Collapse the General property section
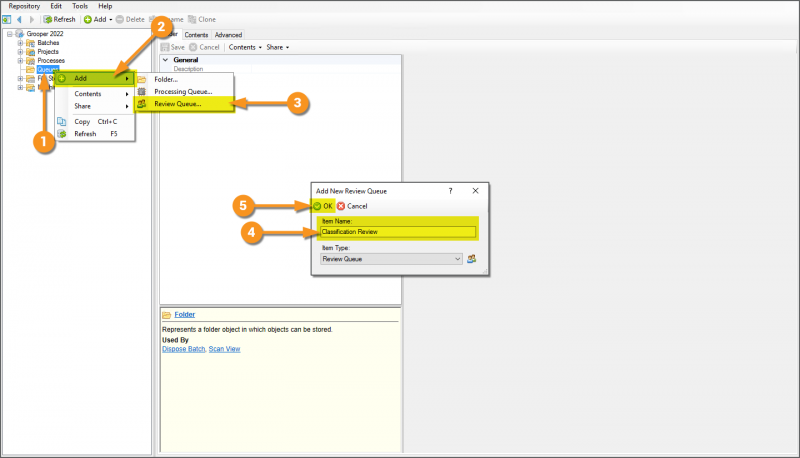Viewport: 800px width, 458px height. [x=165, y=60]
